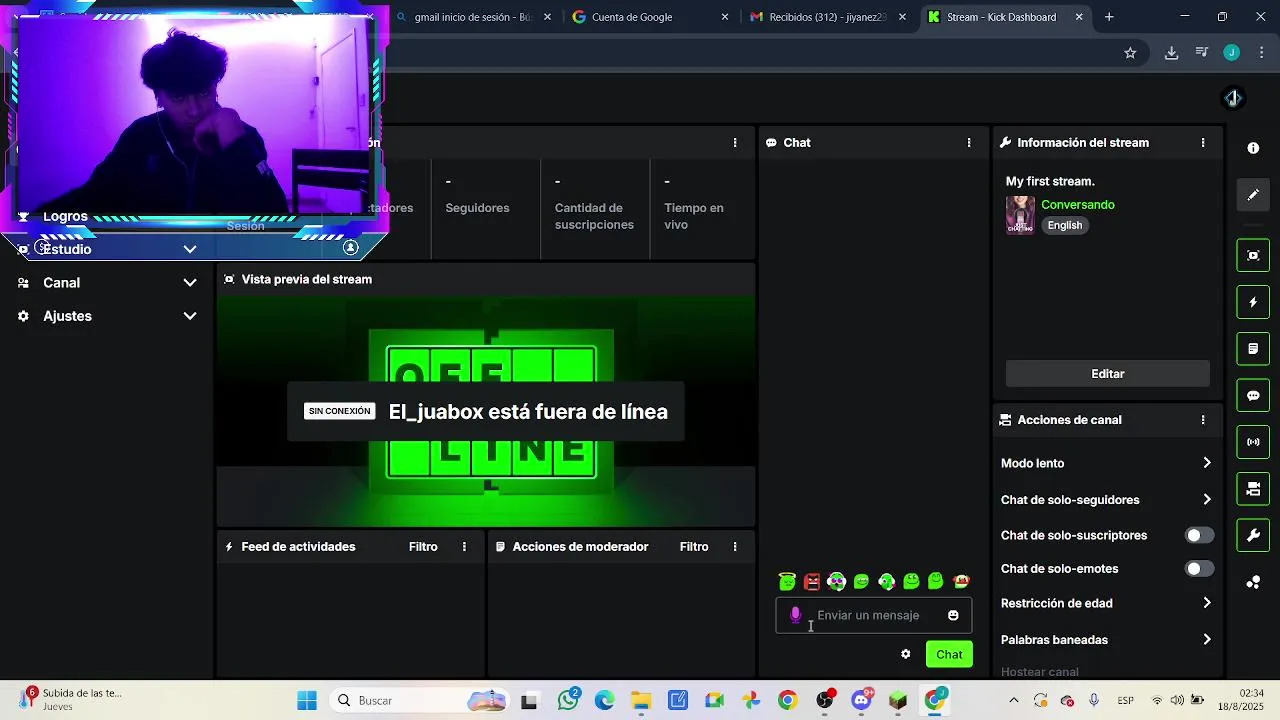Toggle Chat de solo-suscriptores switch
This screenshot has width=1280, height=720.
[1200, 535]
